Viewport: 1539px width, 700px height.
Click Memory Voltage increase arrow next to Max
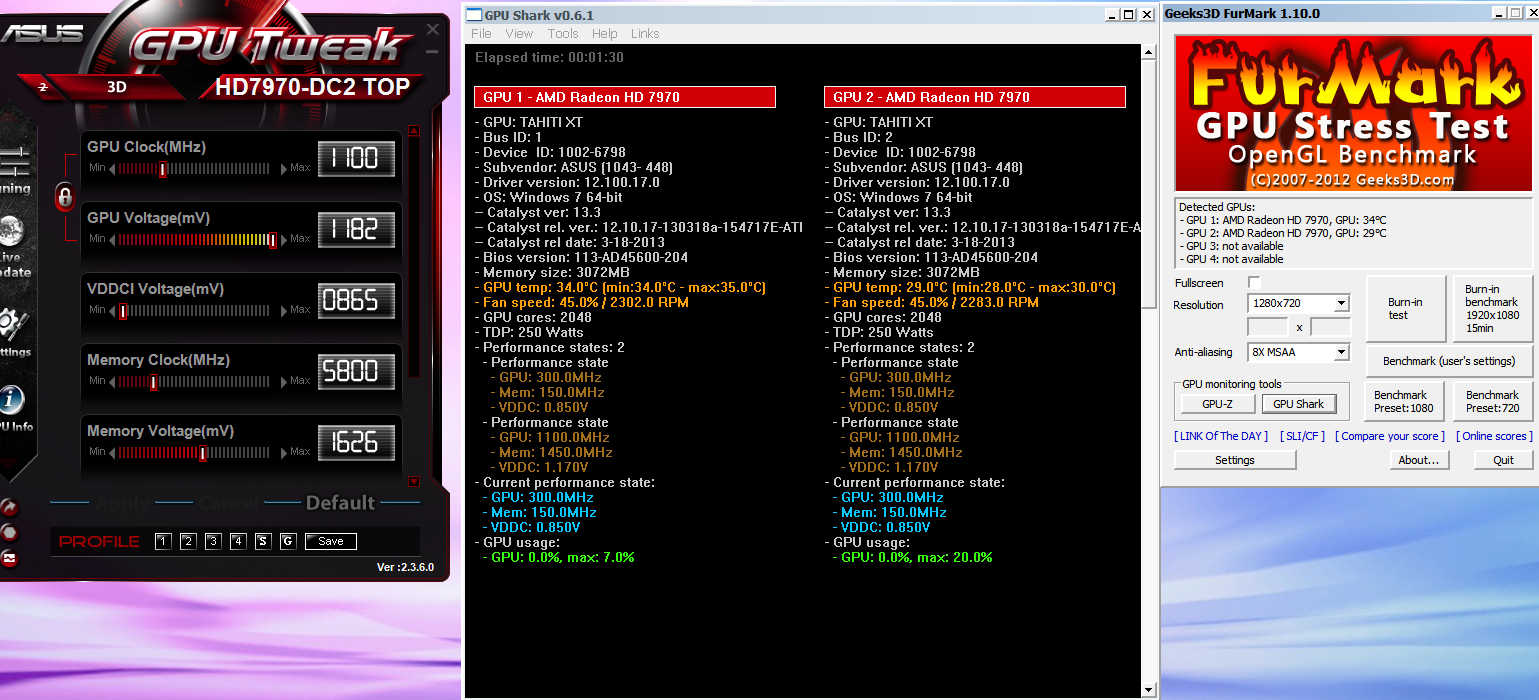[284, 453]
